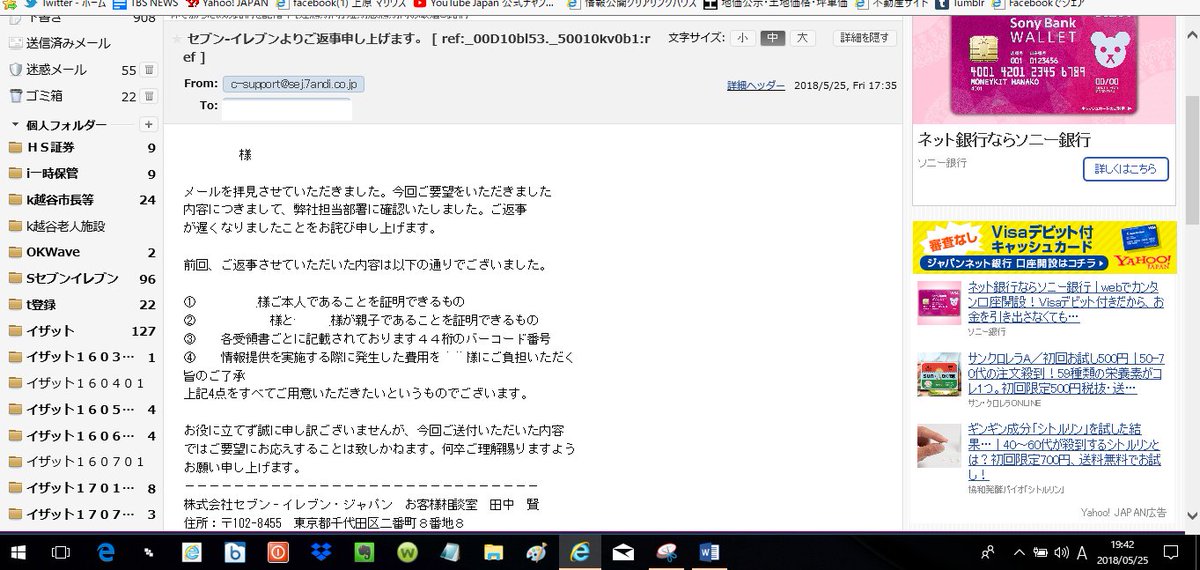Open the TBS NEWS bookmark

click(x=144, y=4)
